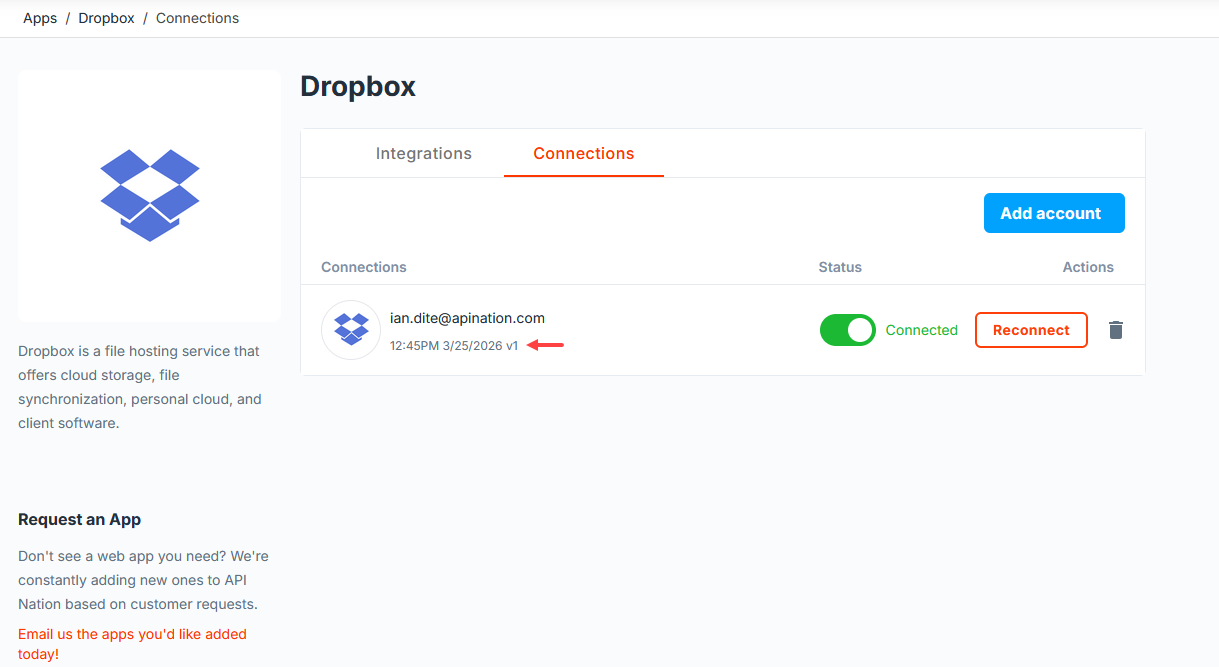Click the Dropbox avatar icon in connection row
Image resolution: width=1219 pixels, height=667 pixels.
(x=351, y=330)
